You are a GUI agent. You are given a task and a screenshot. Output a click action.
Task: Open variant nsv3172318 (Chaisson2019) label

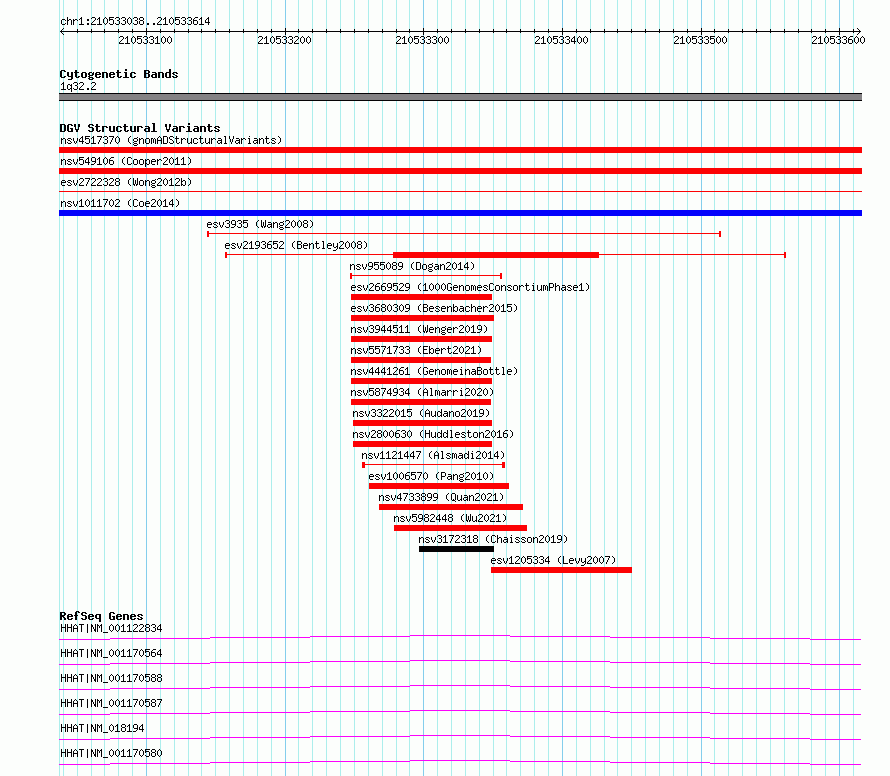point(493,539)
